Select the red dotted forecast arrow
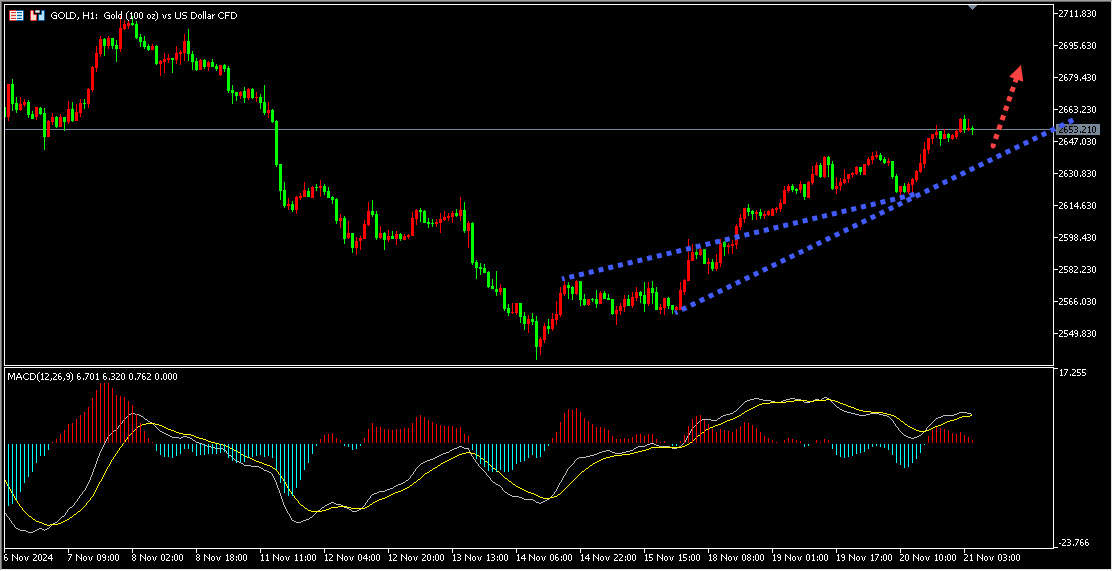The image size is (1113, 571). [1006, 106]
